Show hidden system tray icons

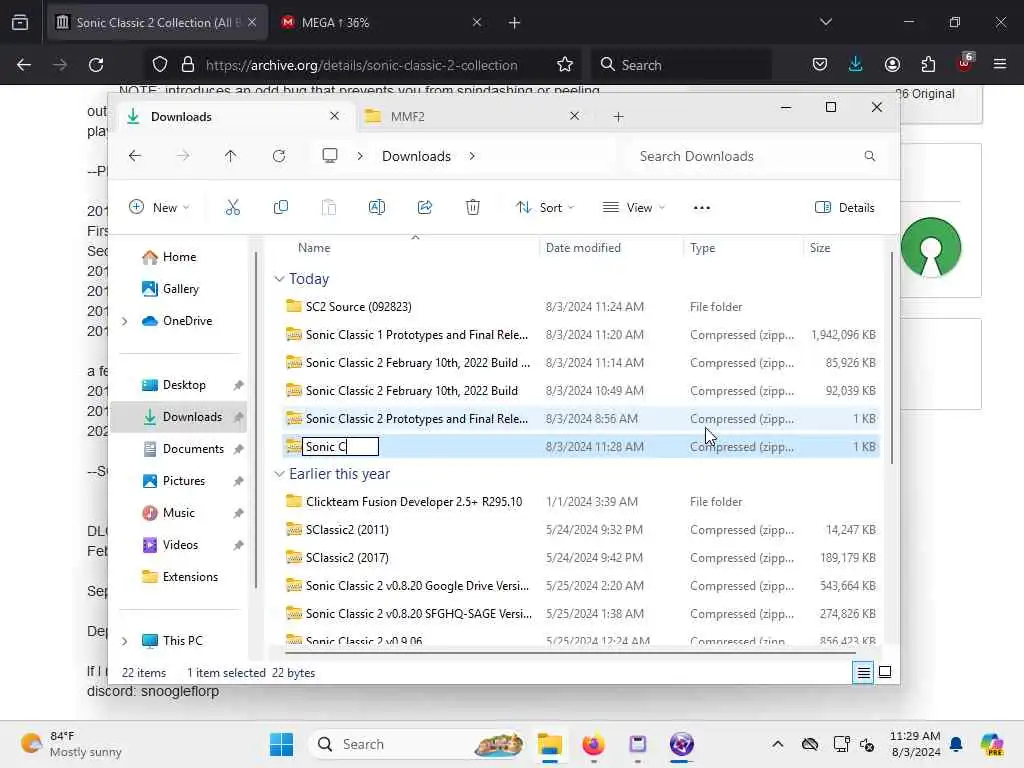[777, 744]
